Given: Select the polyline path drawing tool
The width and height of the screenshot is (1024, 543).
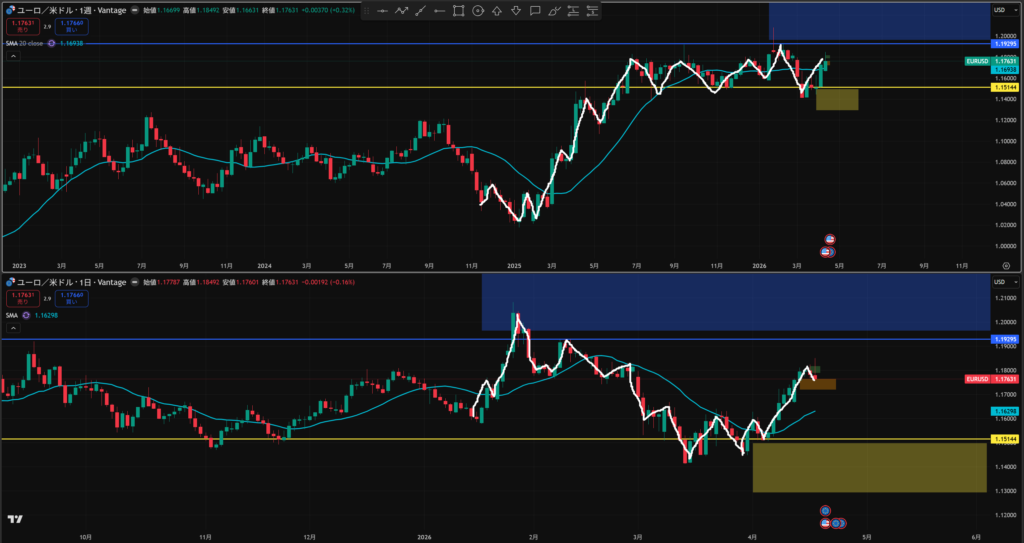Looking at the screenshot, I should pos(402,11).
